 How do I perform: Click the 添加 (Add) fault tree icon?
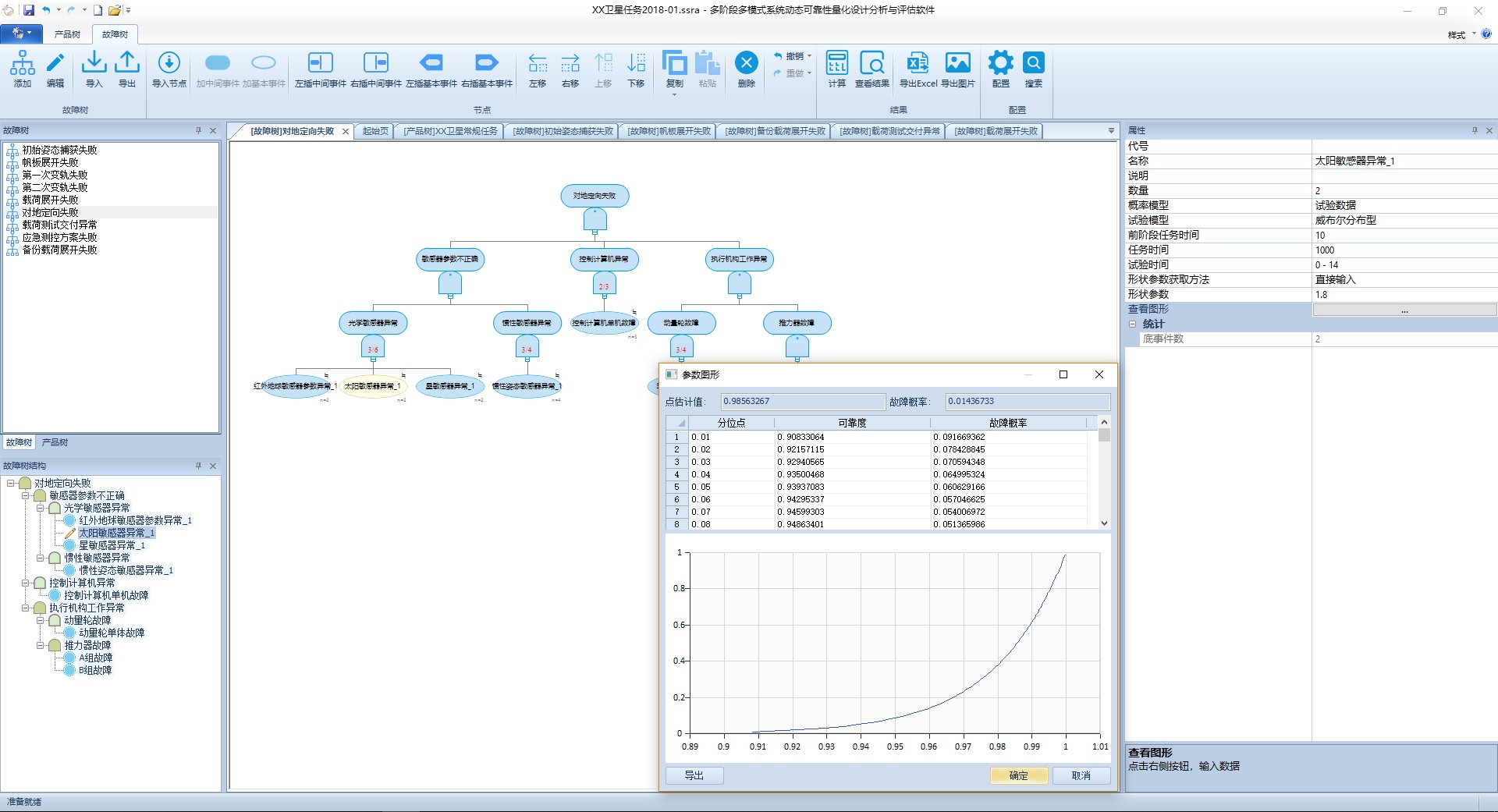tap(23, 69)
